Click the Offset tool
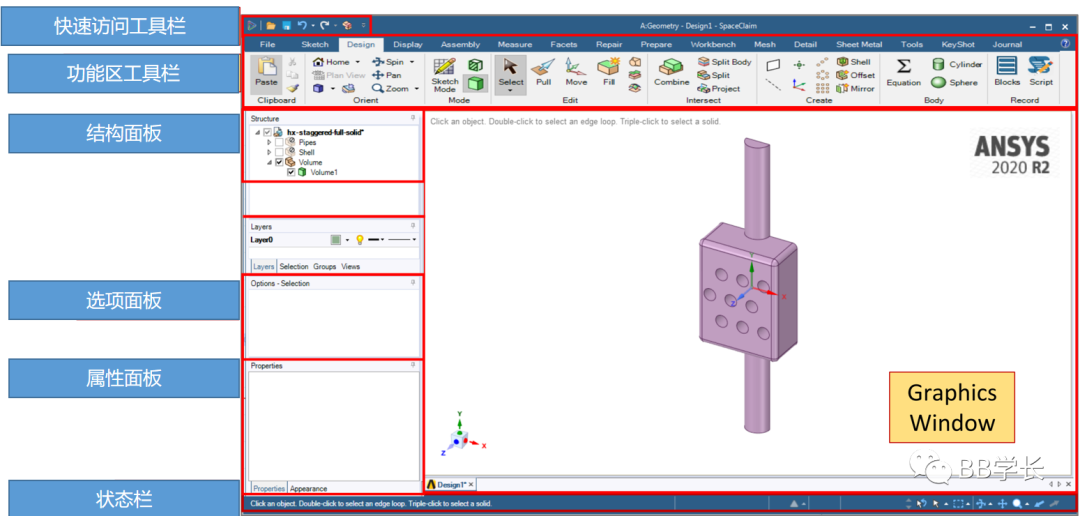Screen dimensions: 1080x516 coord(855,75)
